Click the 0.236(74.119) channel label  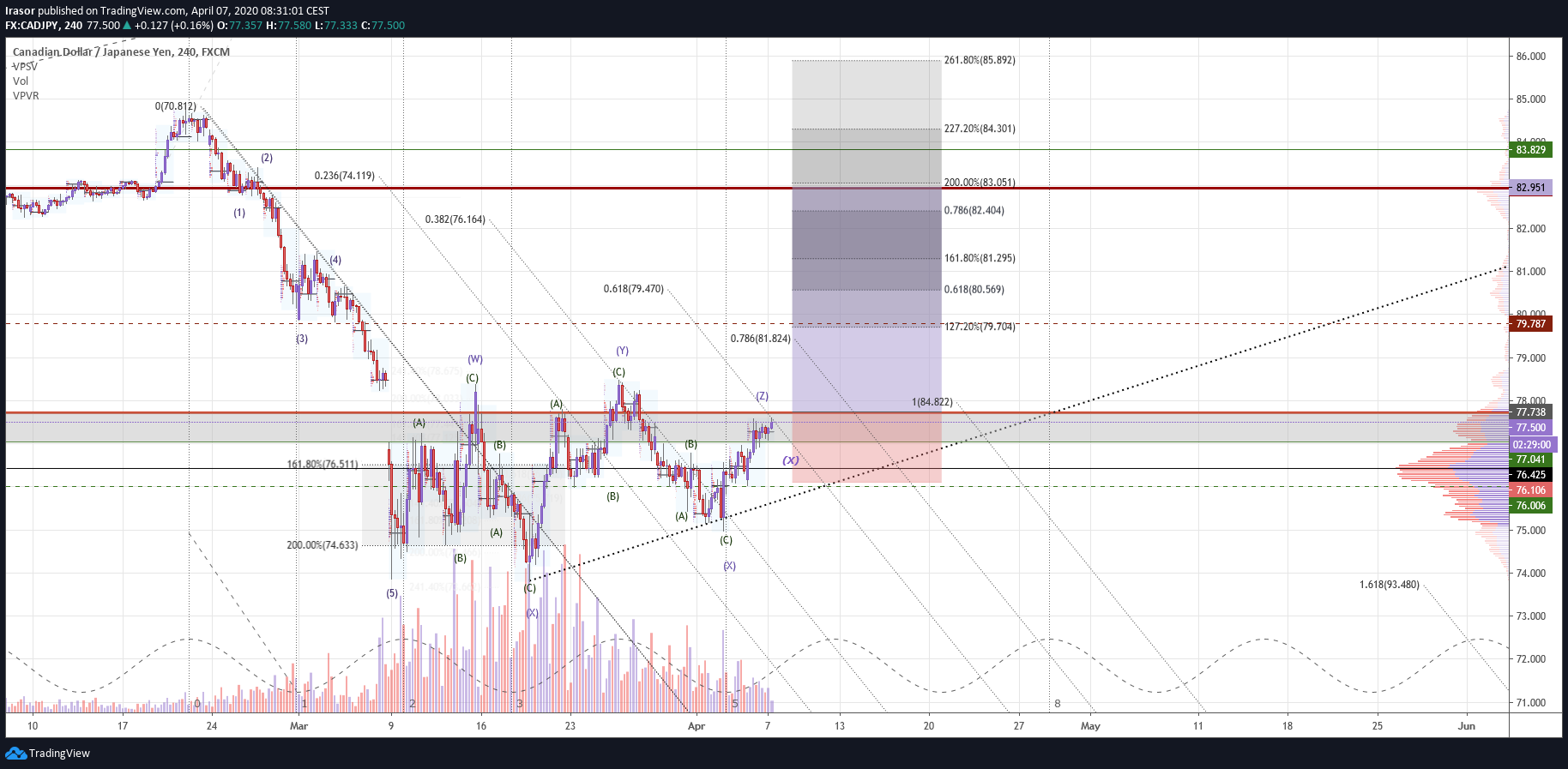345,176
